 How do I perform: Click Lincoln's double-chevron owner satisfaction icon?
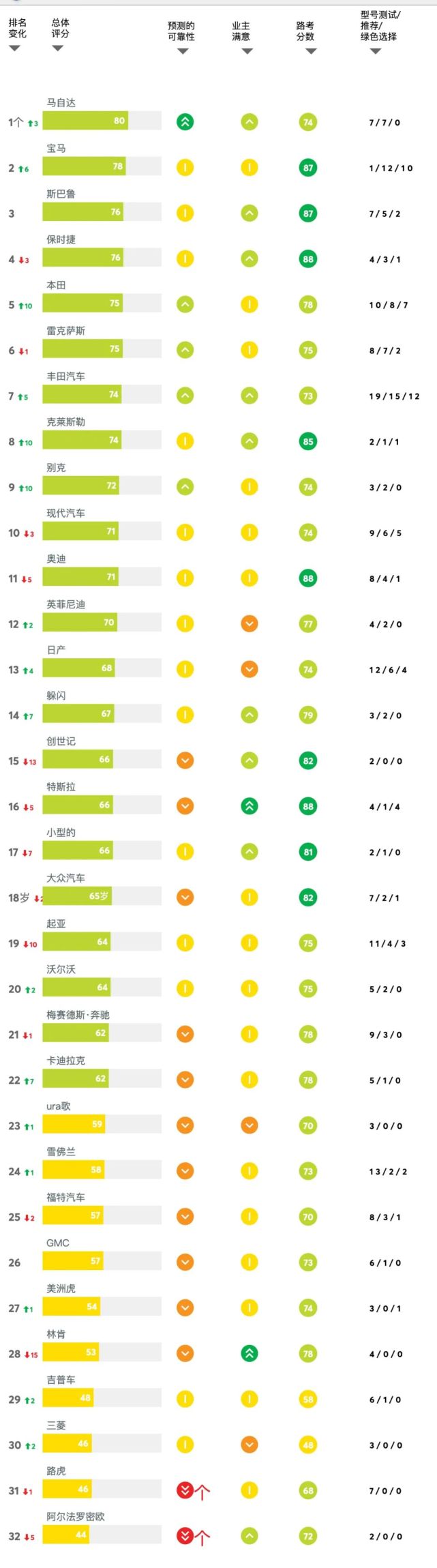click(250, 1353)
